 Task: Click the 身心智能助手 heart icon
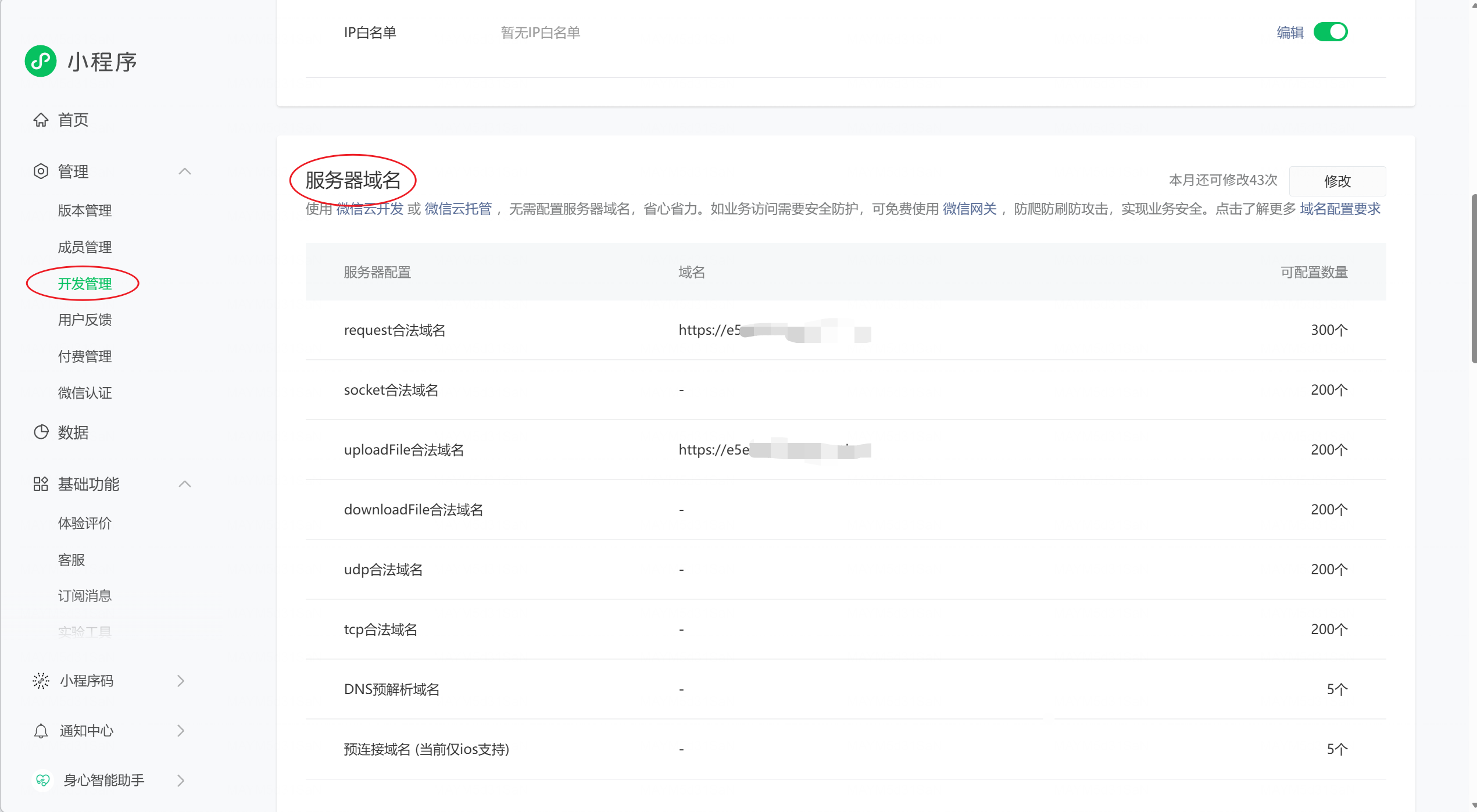coord(42,780)
